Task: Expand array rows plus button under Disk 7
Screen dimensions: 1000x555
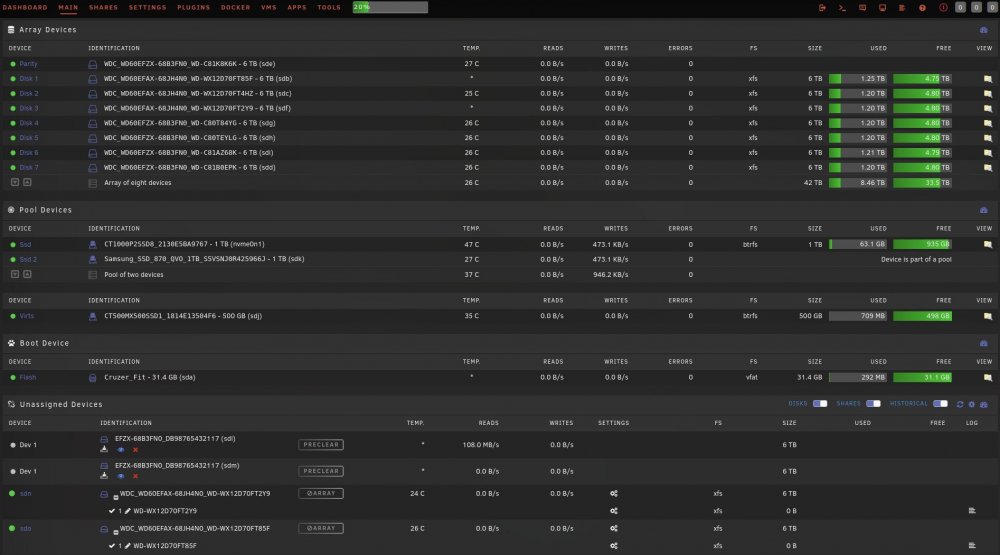Action: (x=27, y=182)
